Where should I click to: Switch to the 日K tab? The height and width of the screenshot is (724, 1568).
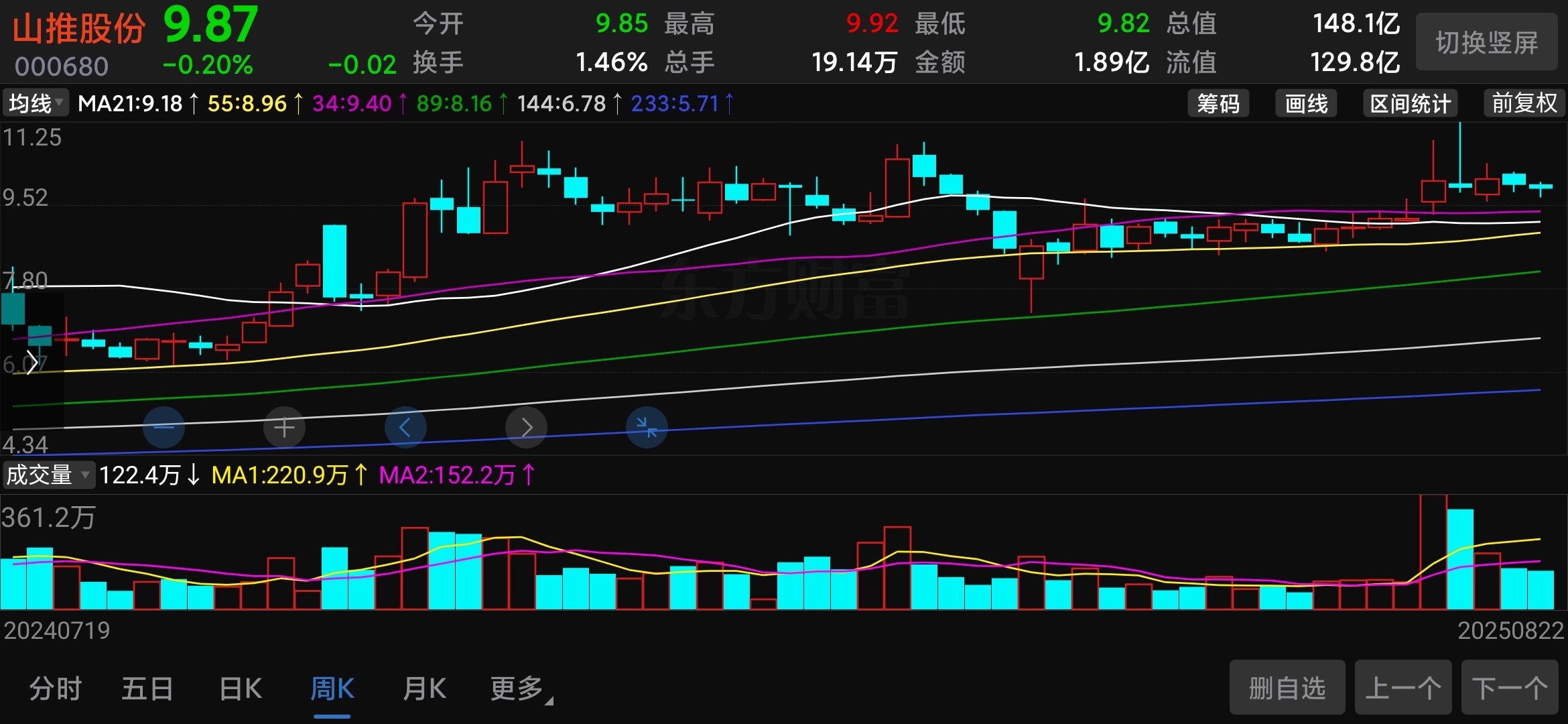(x=241, y=688)
